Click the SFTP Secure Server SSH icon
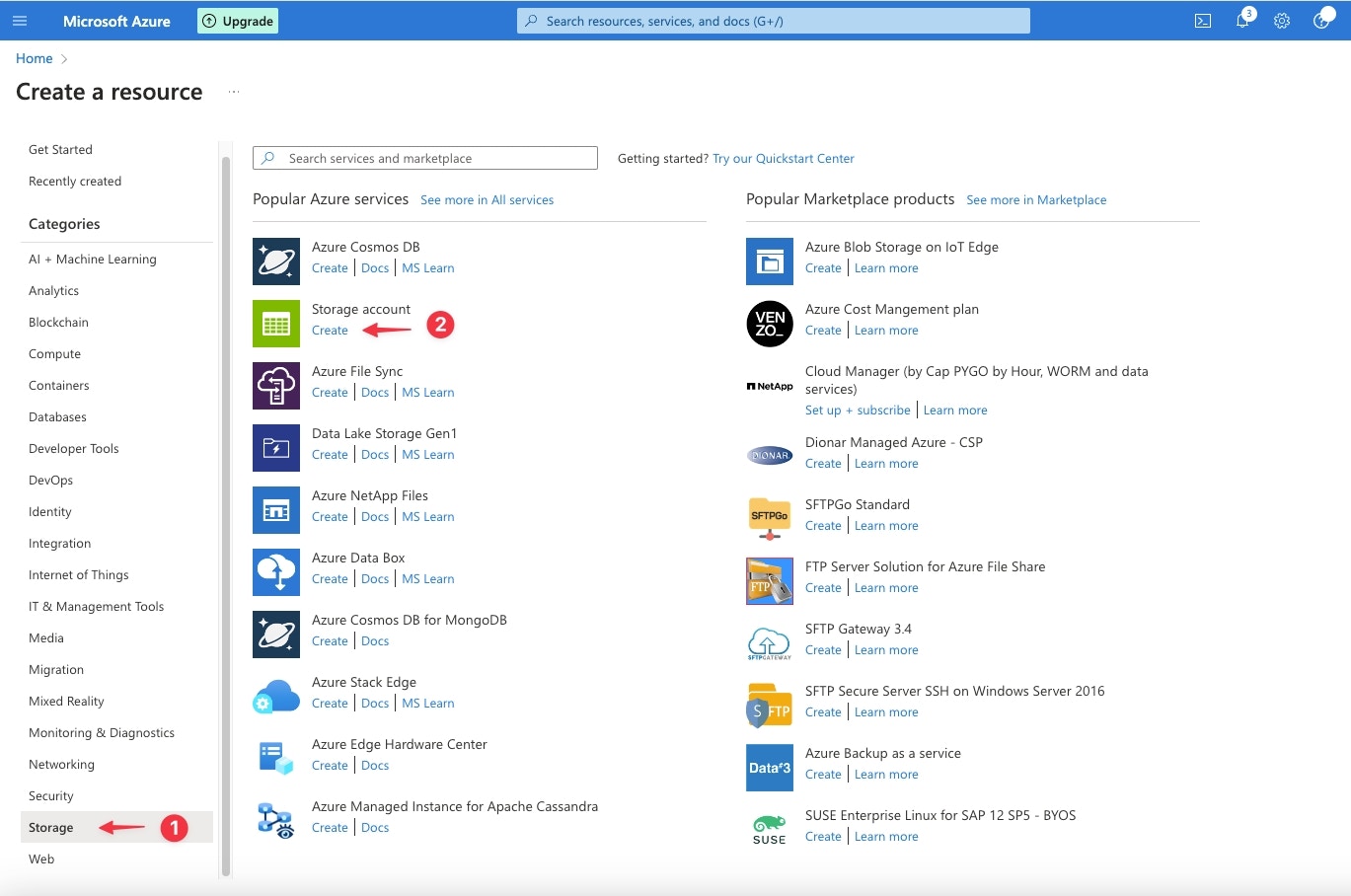1351x896 pixels. point(770,705)
